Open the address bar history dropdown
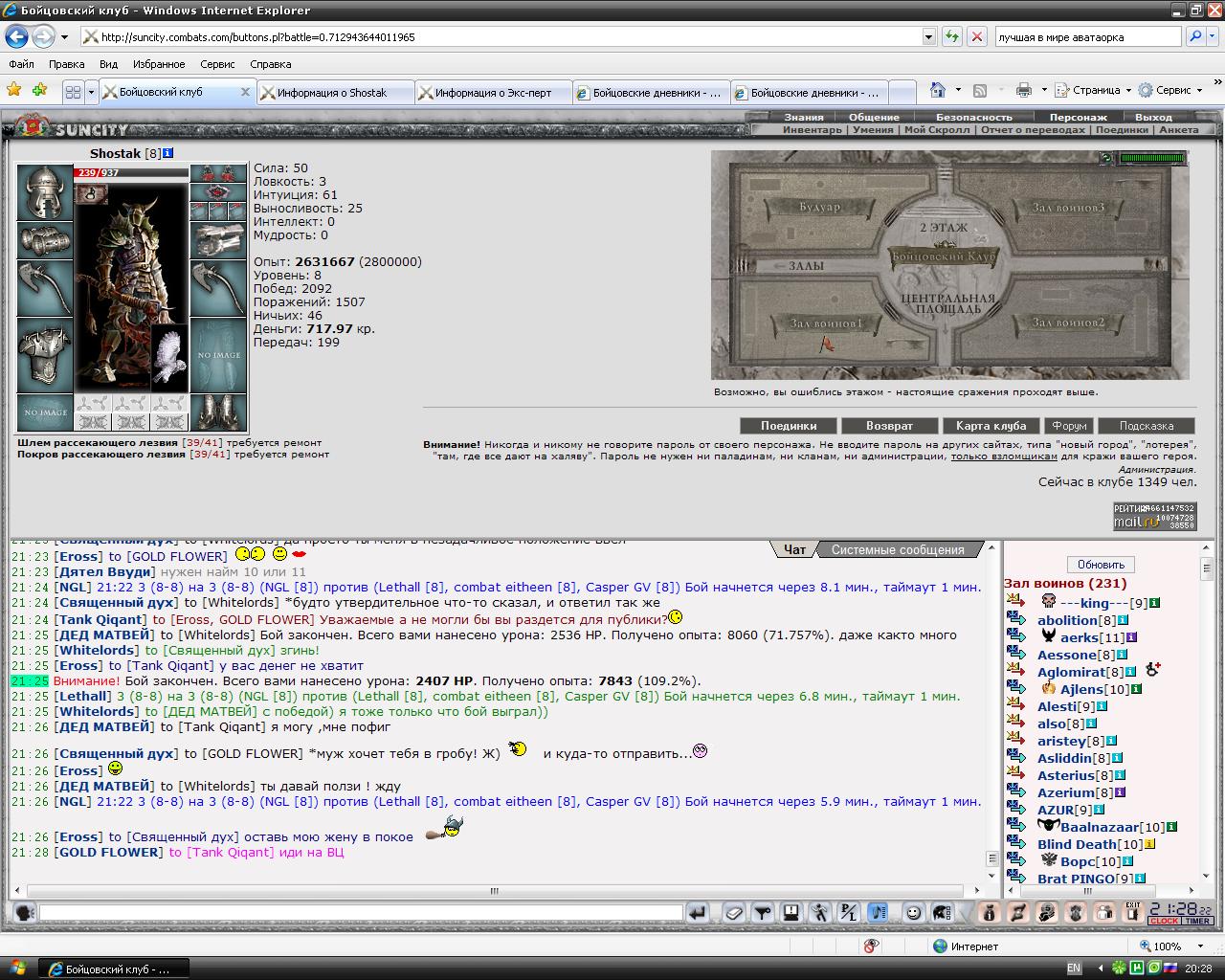This screenshot has height=980, width=1225. [928, 37]
